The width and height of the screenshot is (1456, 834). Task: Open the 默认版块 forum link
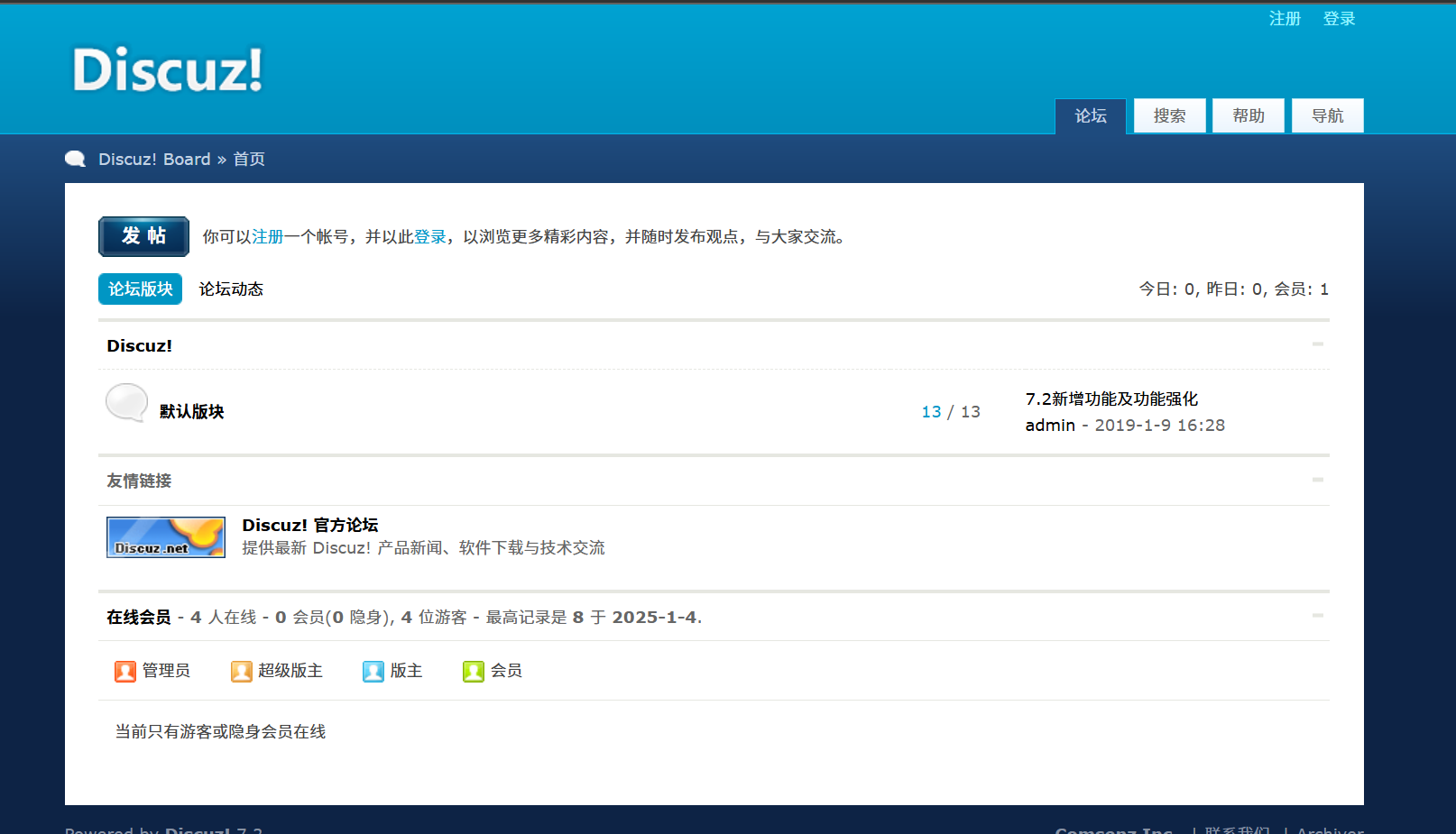(192, 412)
